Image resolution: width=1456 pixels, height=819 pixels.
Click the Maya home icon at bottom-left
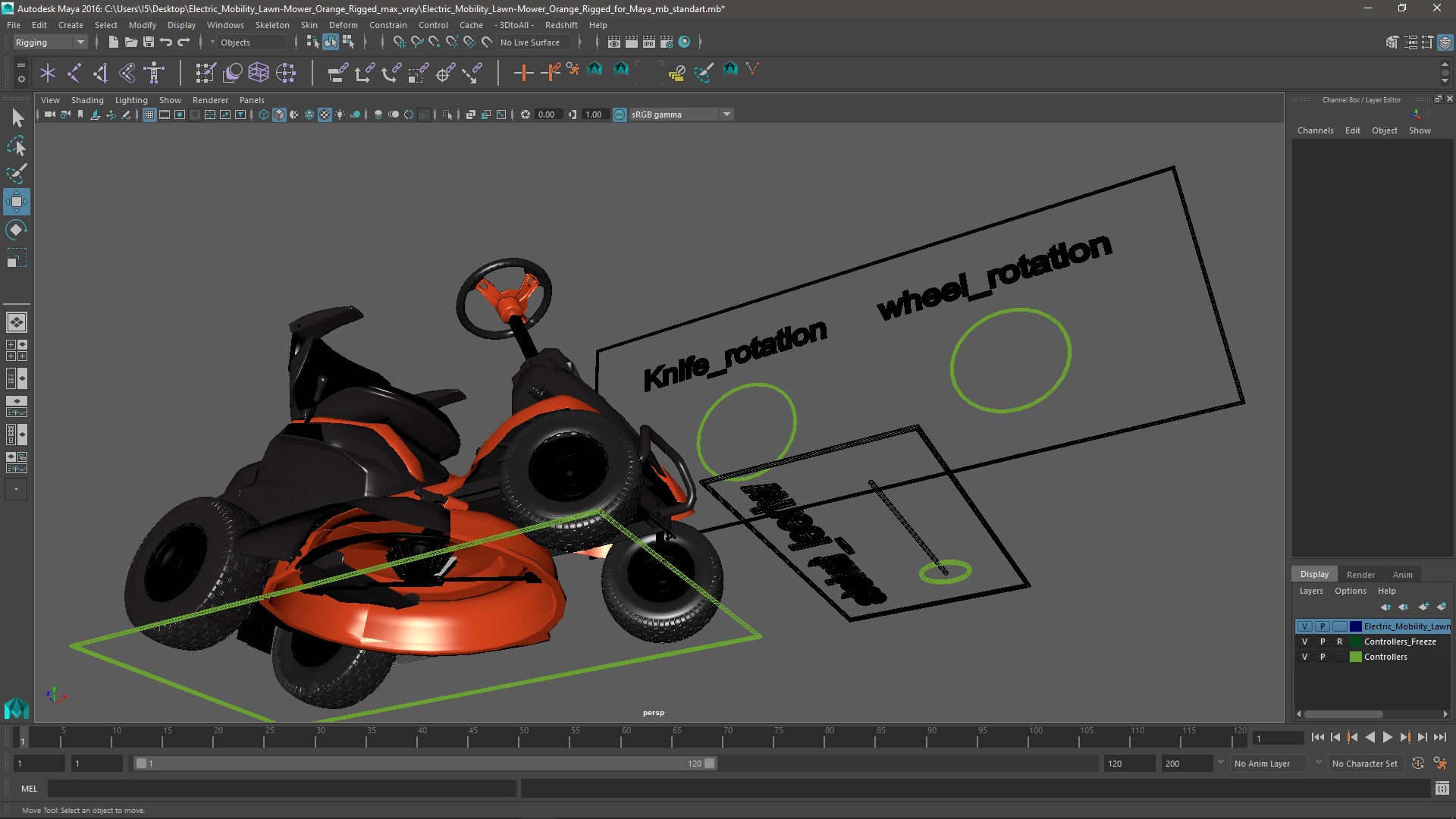tap(16, 708)
